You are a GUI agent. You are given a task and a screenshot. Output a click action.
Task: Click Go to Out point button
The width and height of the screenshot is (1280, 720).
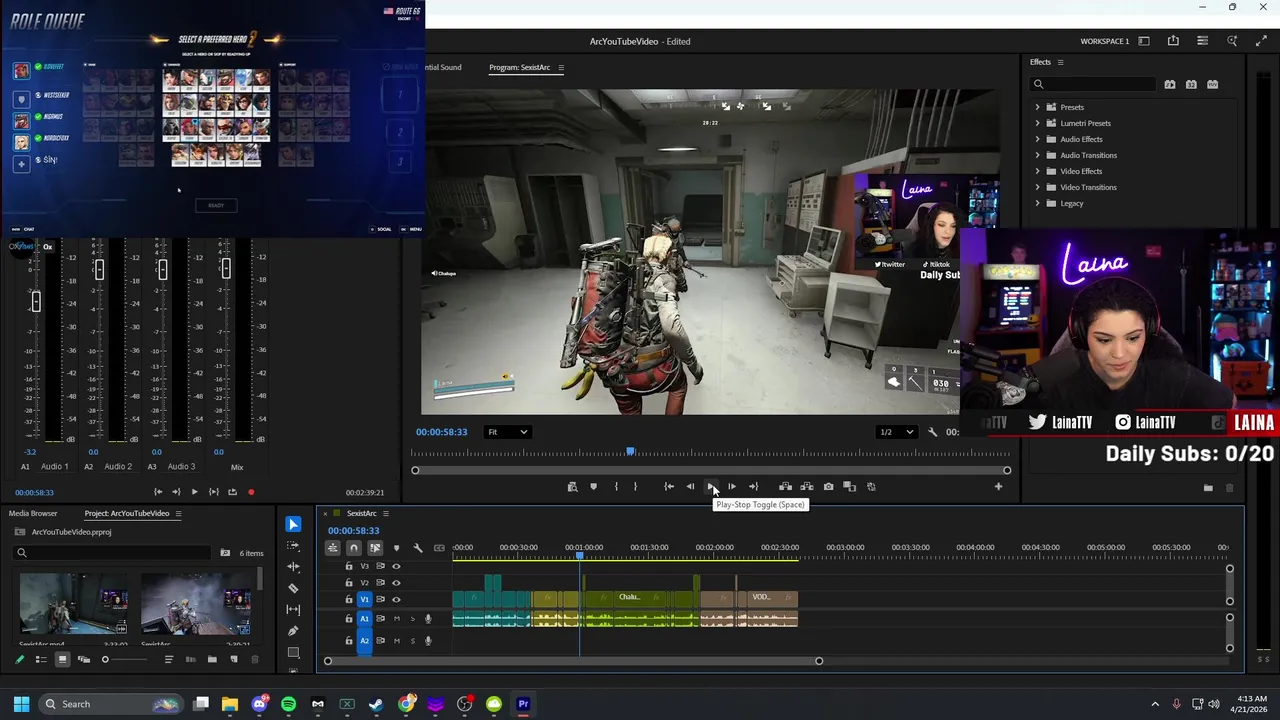tap(753, 487)
